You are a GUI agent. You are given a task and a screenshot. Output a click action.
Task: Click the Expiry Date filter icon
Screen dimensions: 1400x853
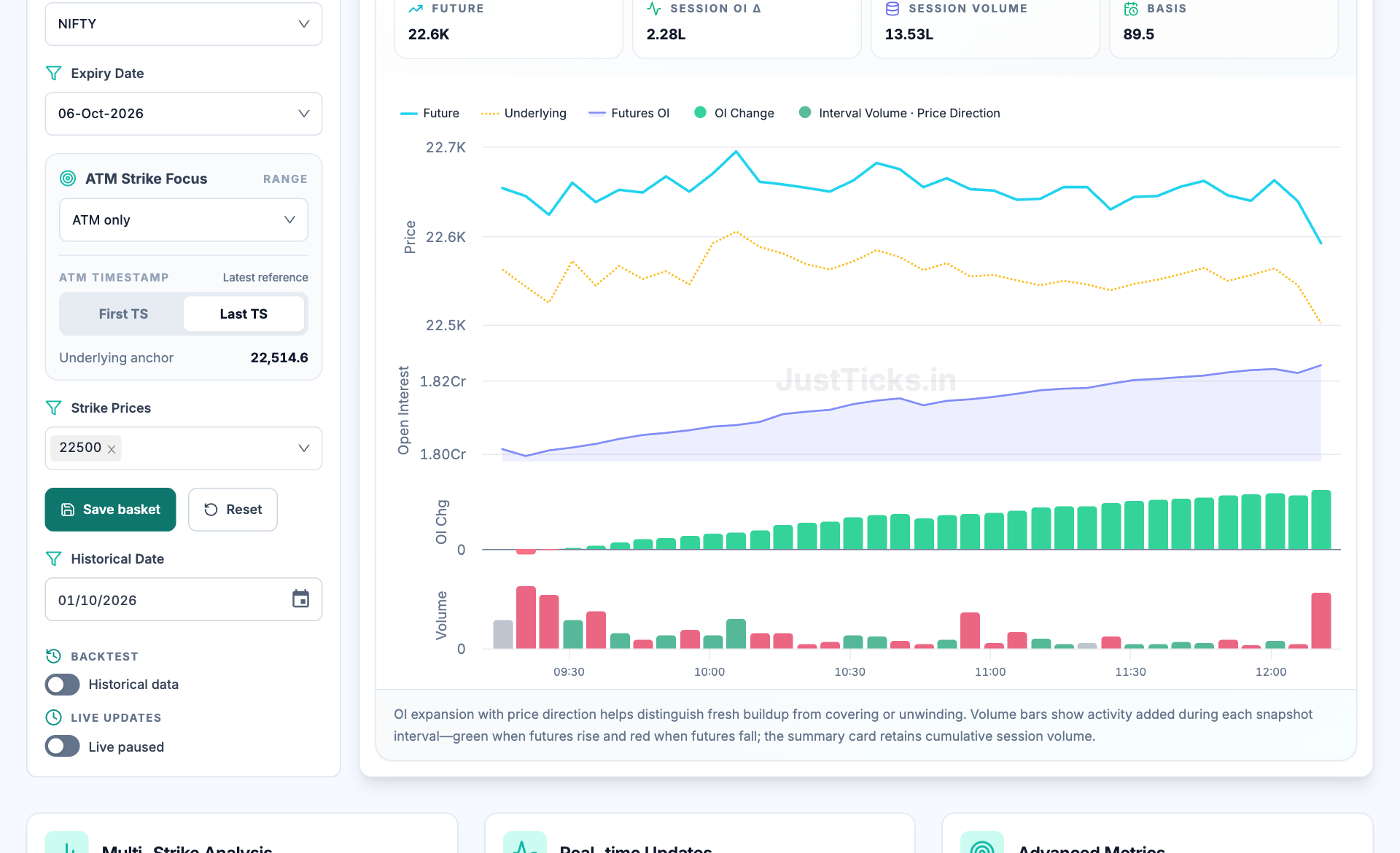(53, 73)
